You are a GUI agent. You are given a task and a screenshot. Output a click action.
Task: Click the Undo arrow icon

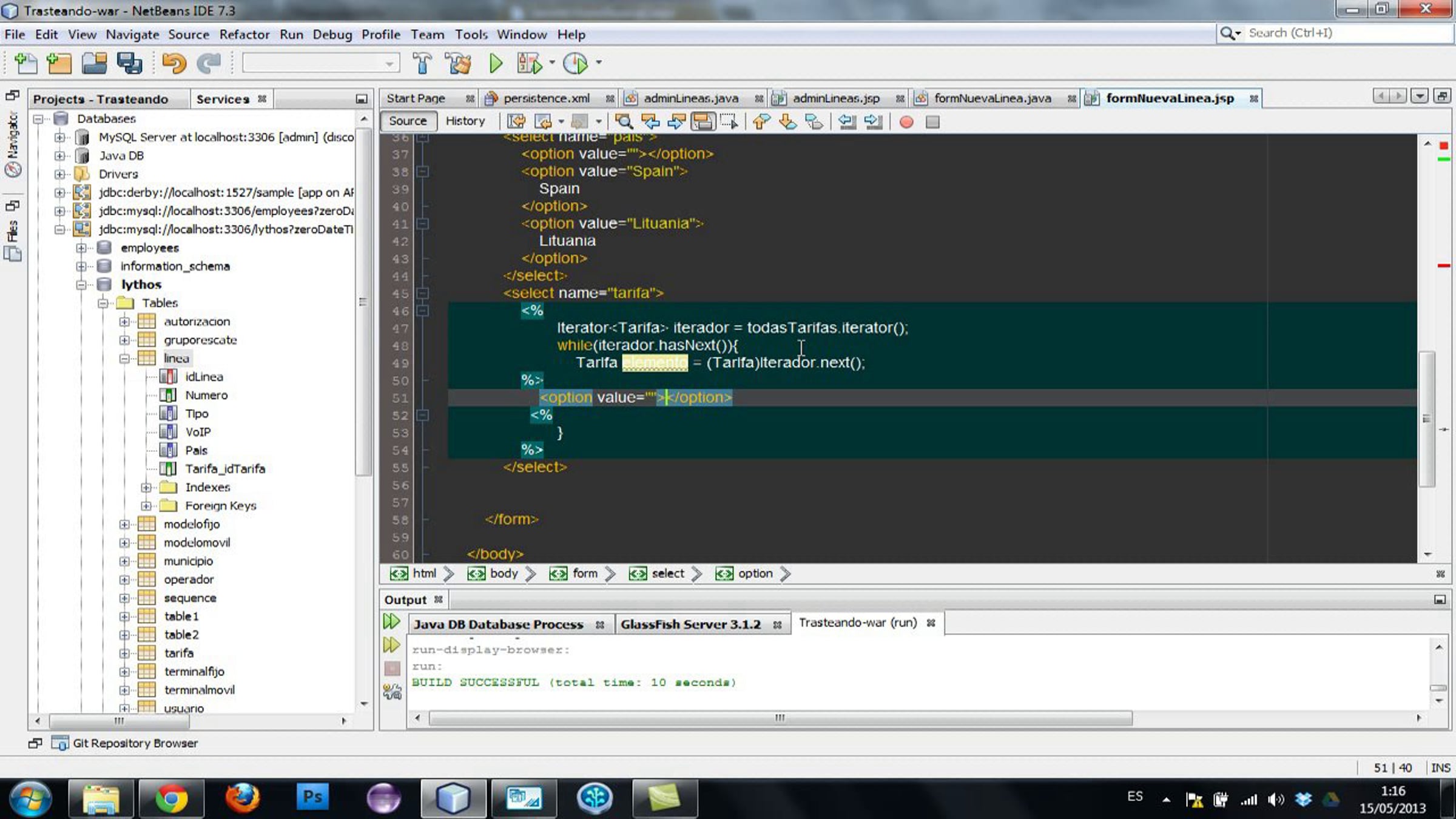174,63
